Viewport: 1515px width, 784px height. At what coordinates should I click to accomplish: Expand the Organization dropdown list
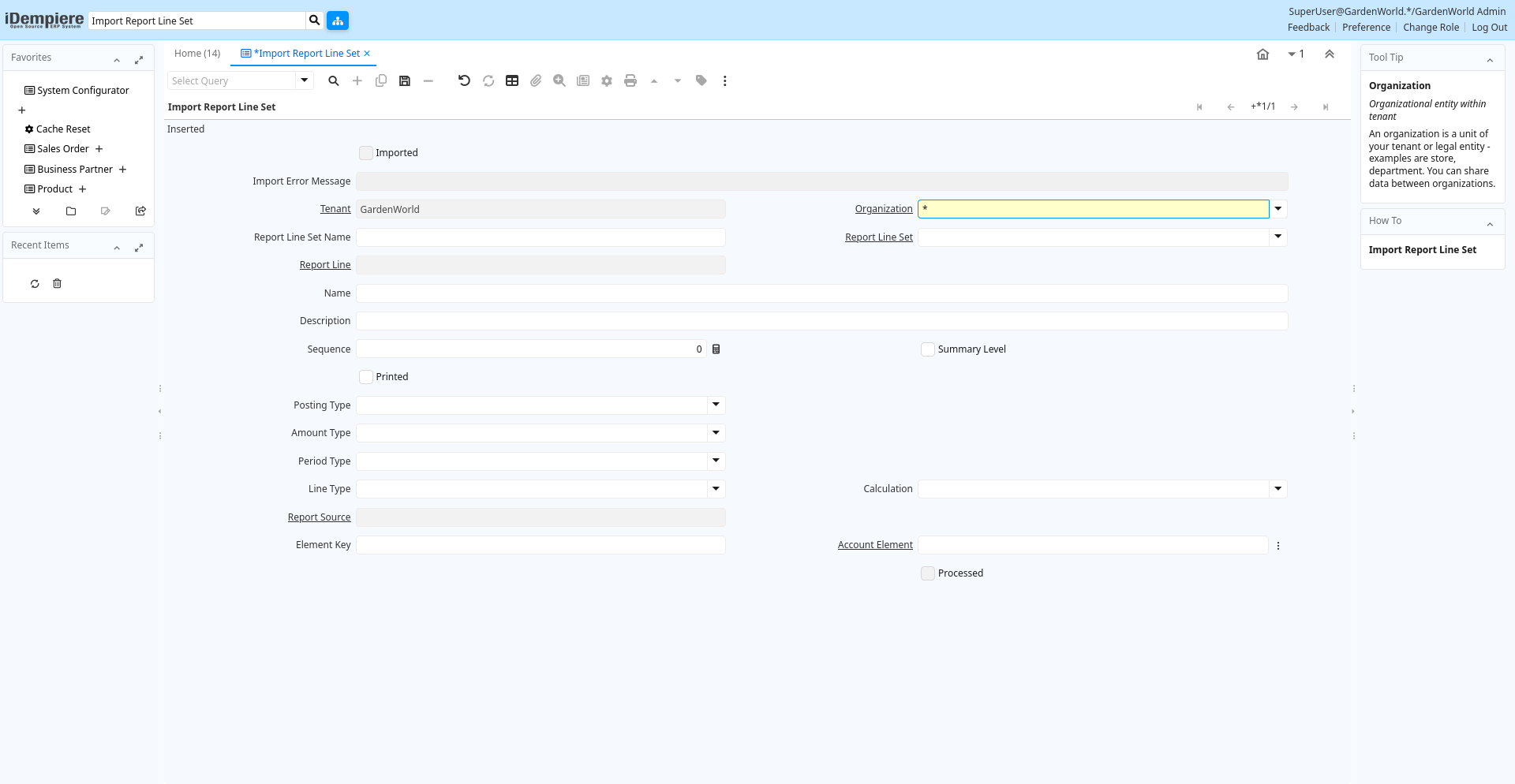pyautogui.click(x=1278, y=209)
